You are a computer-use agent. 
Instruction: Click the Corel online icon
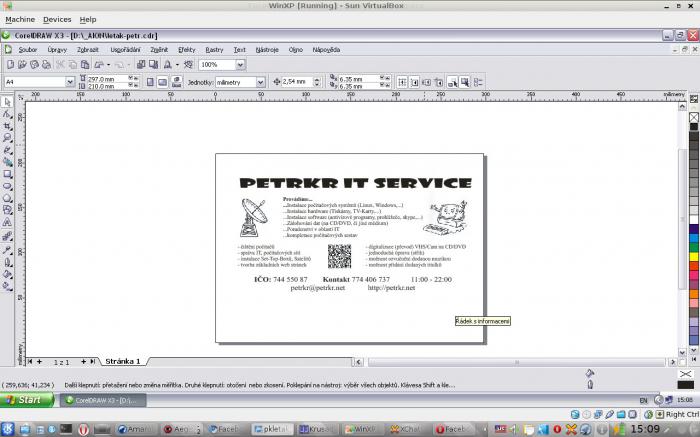point(188,65)
